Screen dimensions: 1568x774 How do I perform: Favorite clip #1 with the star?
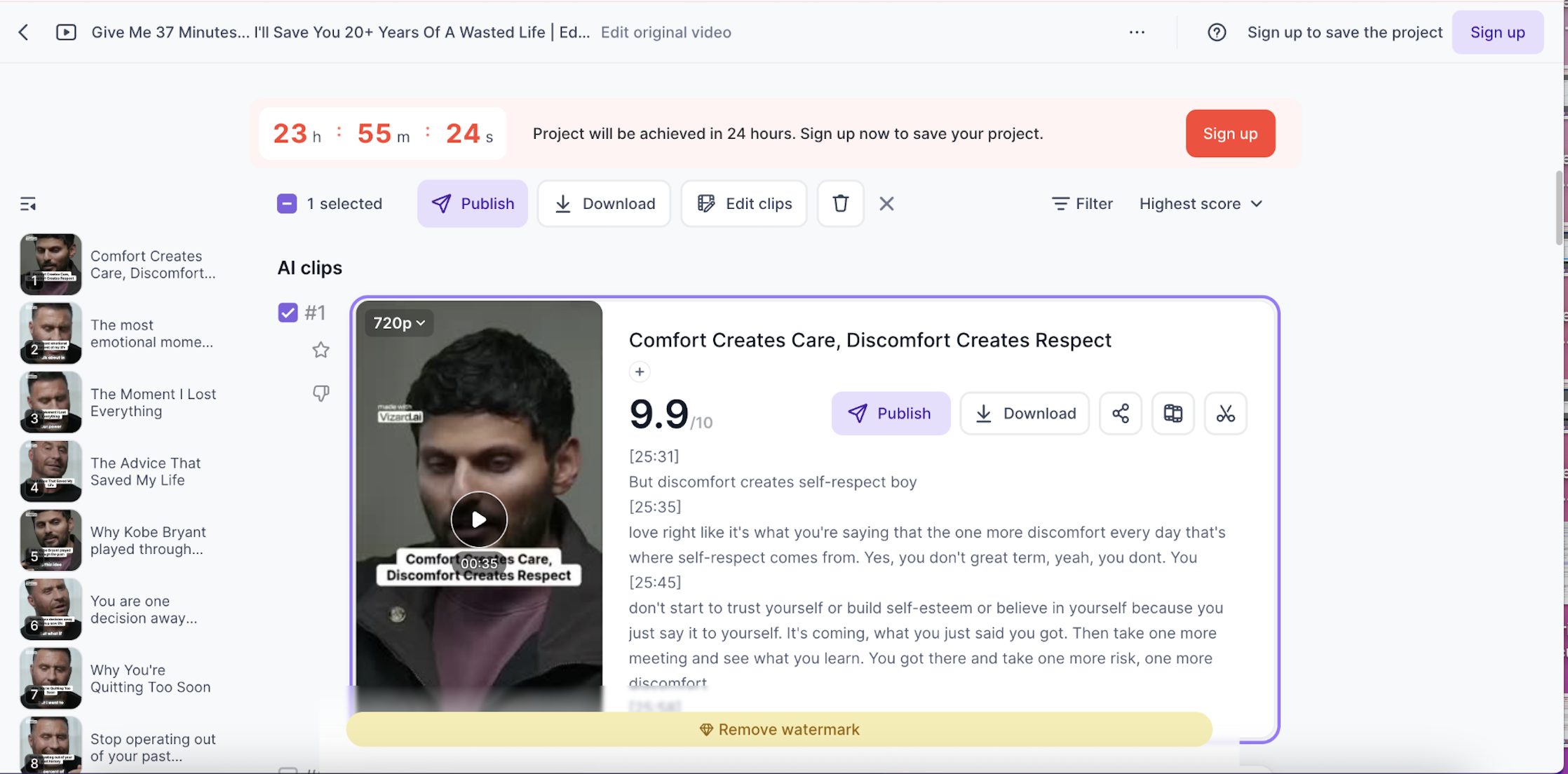pyautogui.click(x=320, y=350)
